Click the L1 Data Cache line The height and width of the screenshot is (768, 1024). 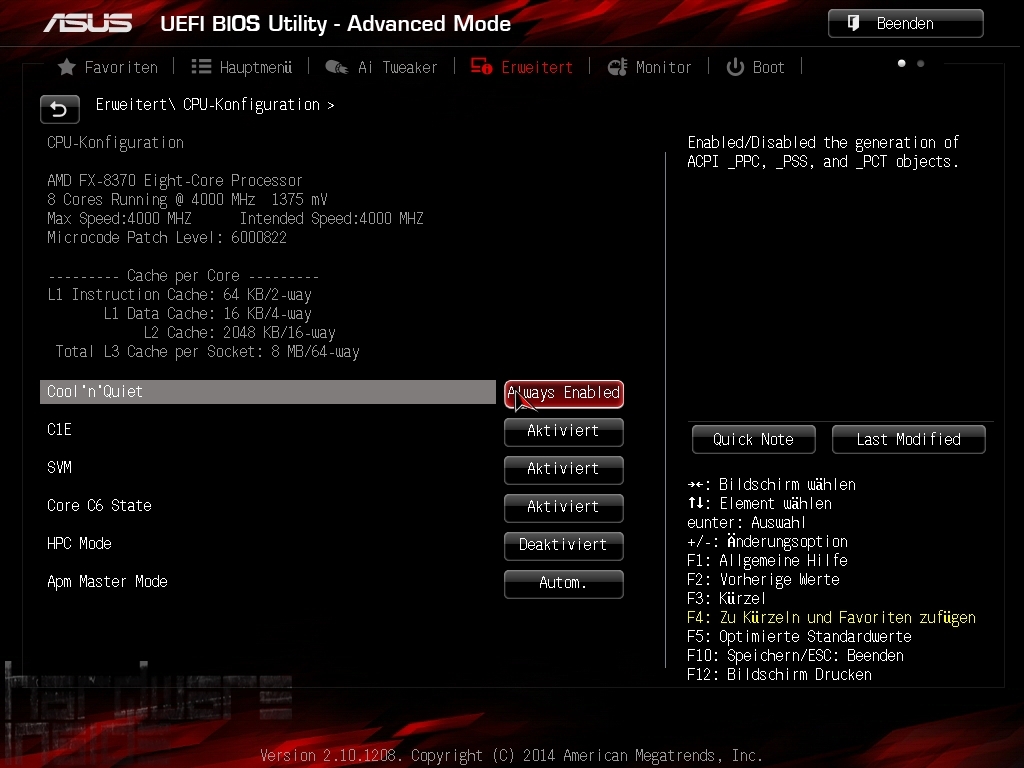tap(208, 314)
